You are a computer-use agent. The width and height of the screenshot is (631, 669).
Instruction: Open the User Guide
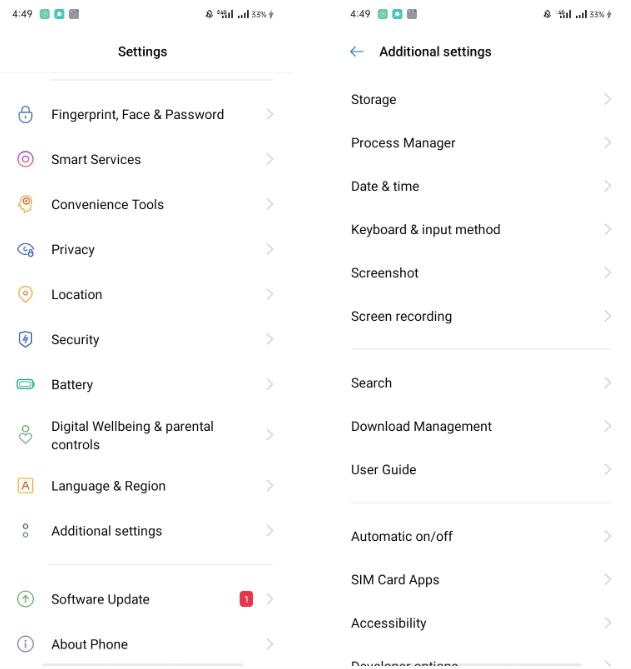coord(383,469)
